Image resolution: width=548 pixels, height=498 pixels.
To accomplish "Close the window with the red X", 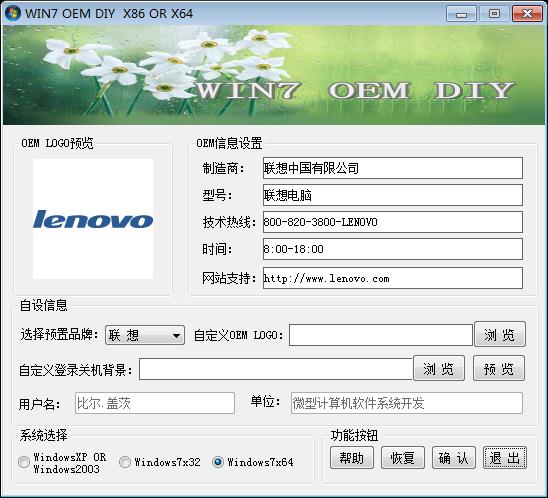I will tap(527, 14).
